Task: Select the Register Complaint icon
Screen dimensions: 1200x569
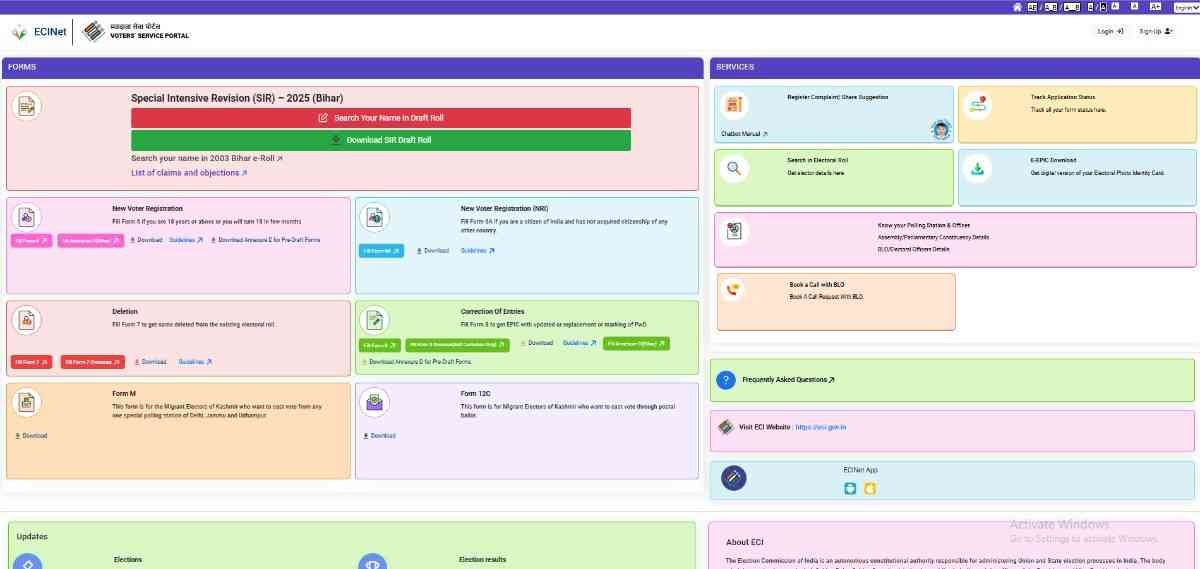Action: tap(734, 104)
